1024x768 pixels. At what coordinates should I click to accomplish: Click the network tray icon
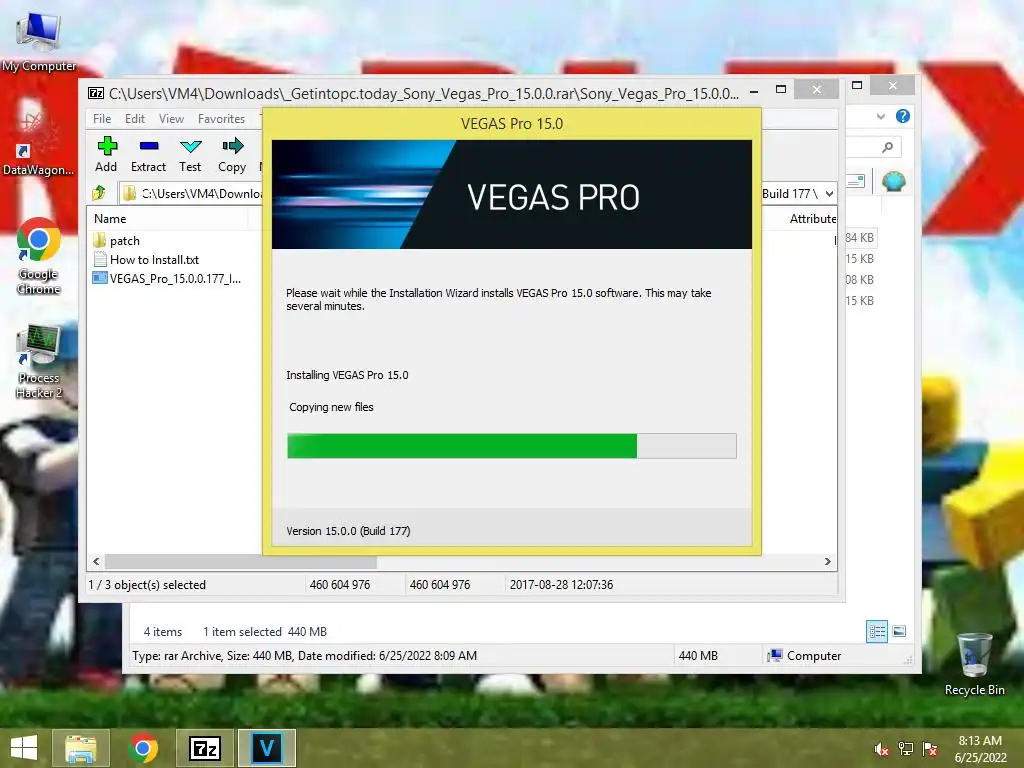click(906, 749)
